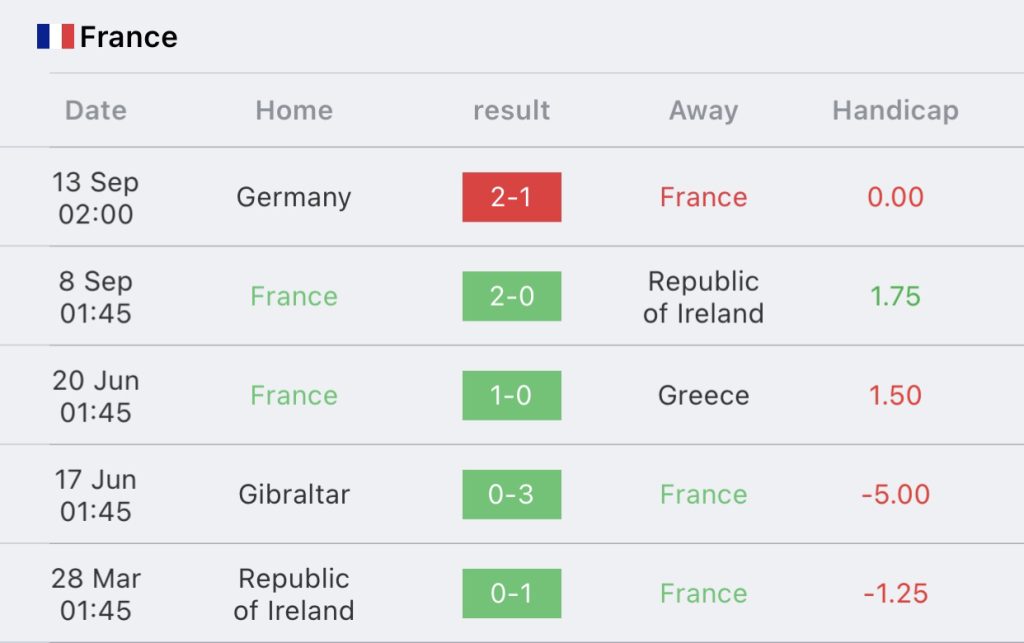Click the Handicap column header
This screenshot has height=643, width=1024.
[x=895, y=111]
